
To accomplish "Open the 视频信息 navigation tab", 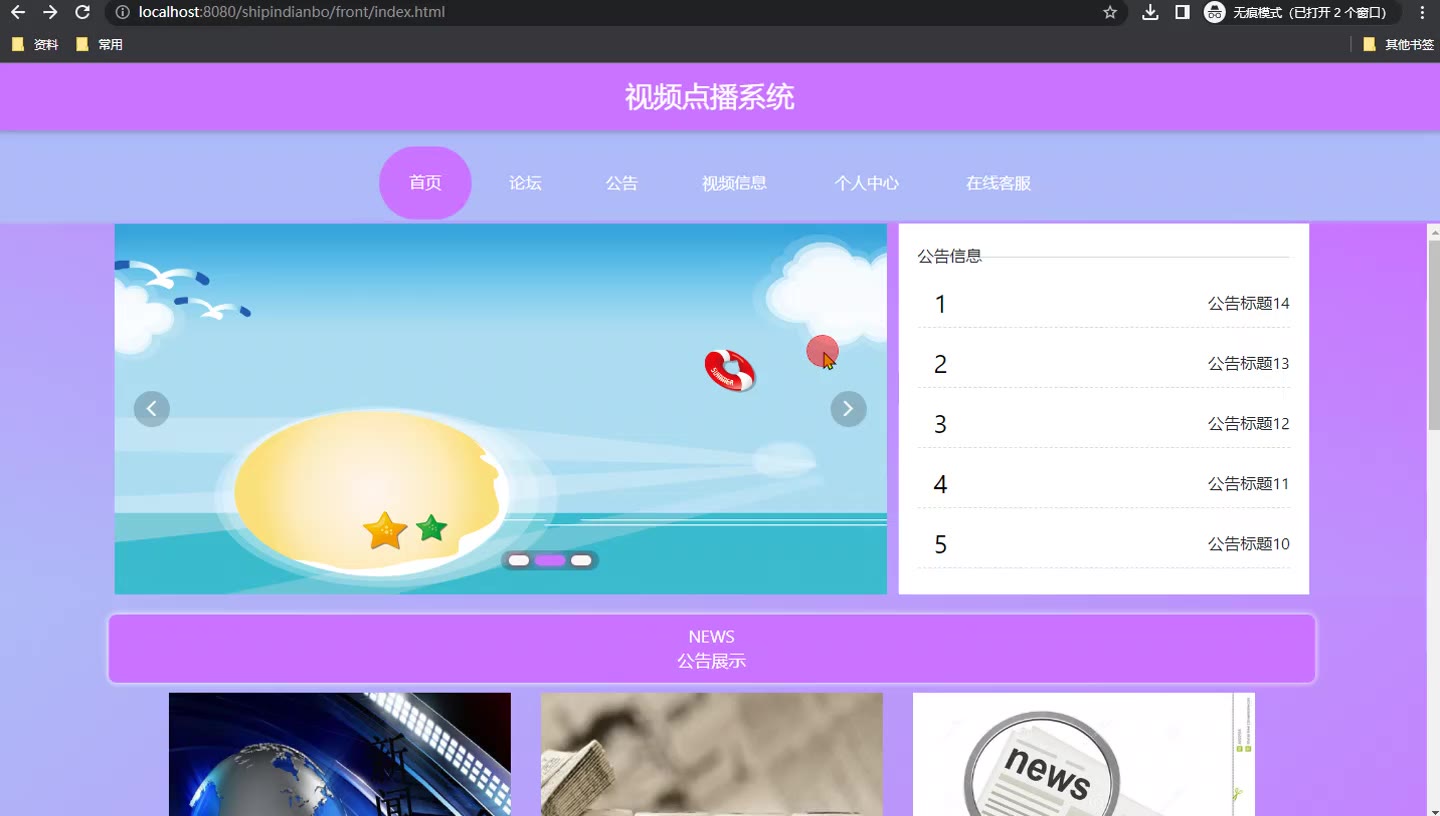I will tap(734, 183).
